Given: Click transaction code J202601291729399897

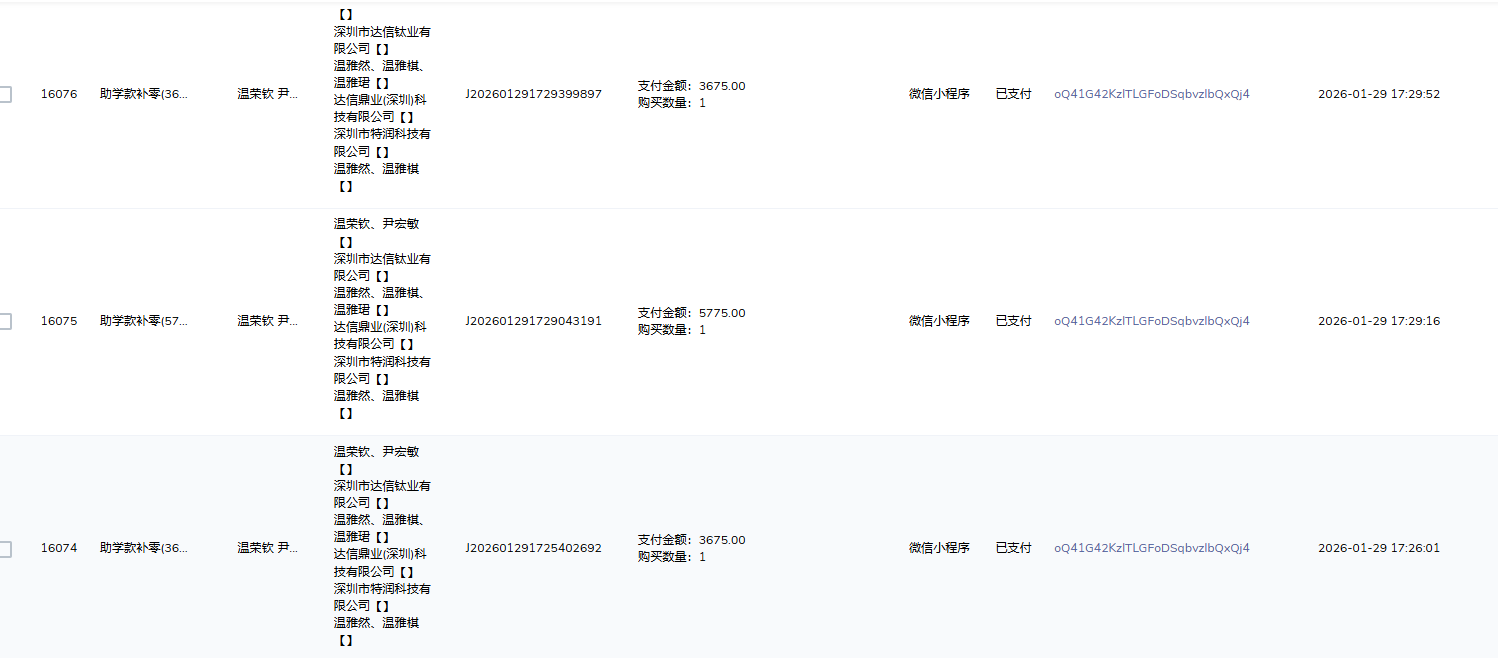Looking at the screenshot, I should [x=534, y=93].
